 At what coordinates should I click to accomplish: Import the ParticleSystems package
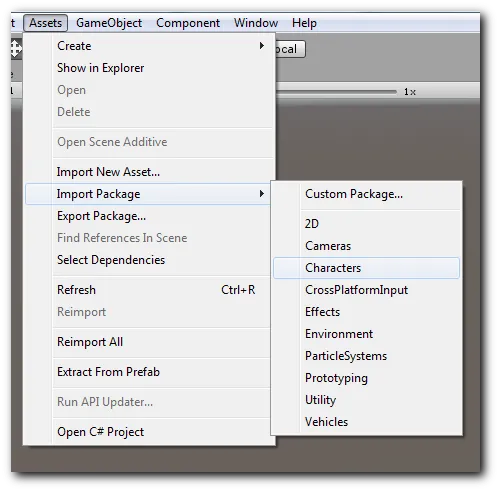click(367, 356)
